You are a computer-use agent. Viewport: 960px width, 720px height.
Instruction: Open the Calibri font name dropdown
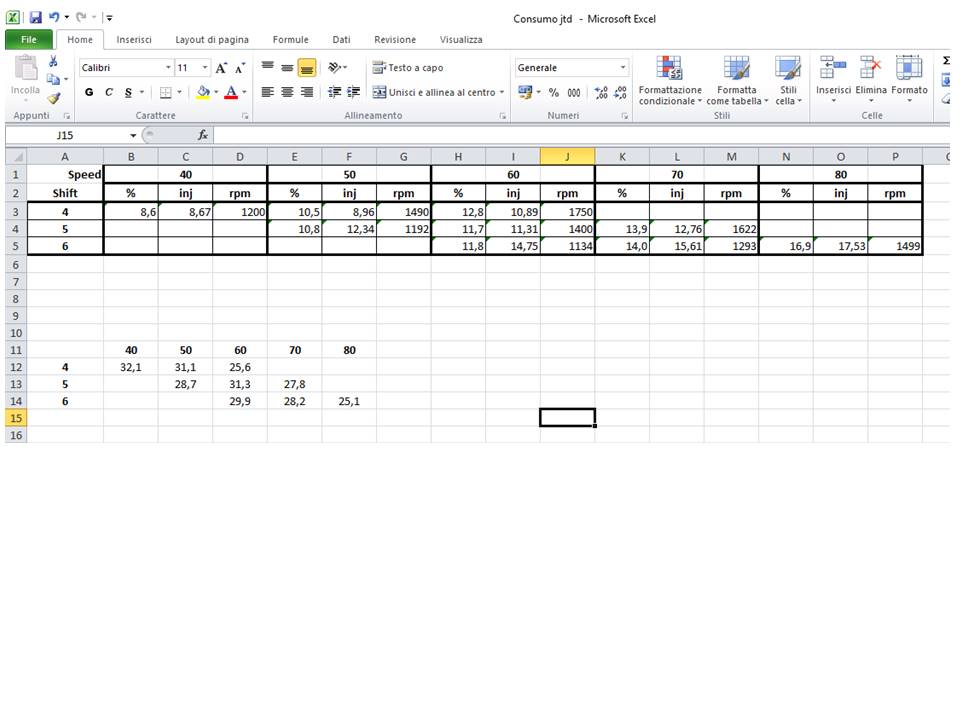click(x=168, y=67)
